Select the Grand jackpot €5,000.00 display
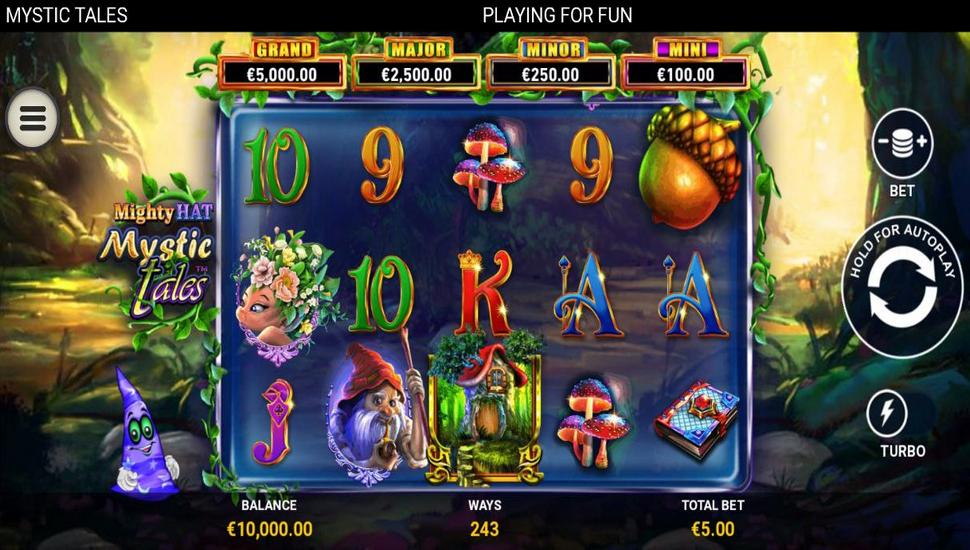Image resolution: width=970 pixels, height=550 pixels. [281, 65]
